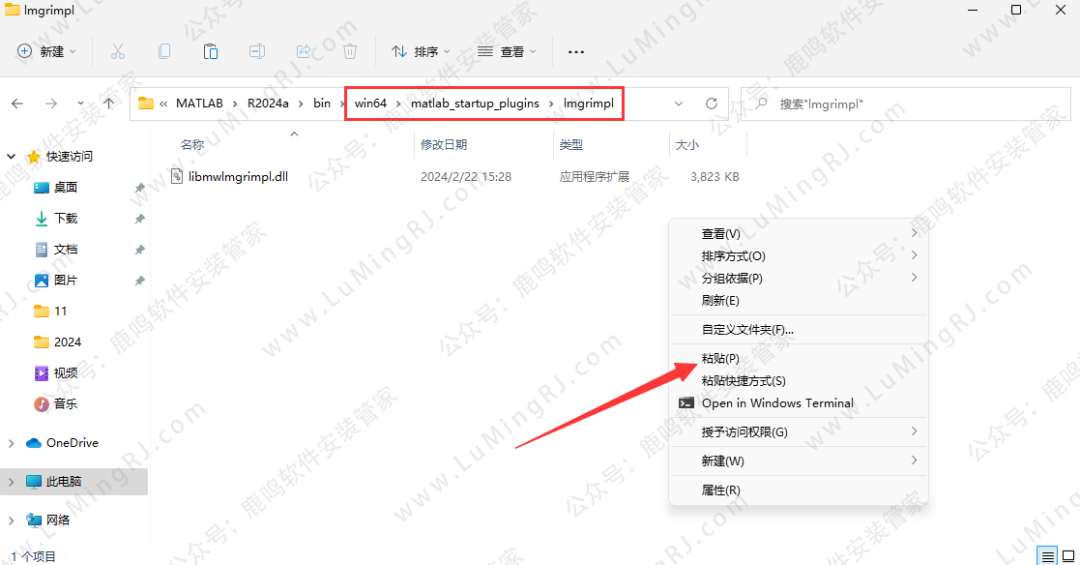Open 视频 in sidebar

pyautogui.click(x=65, y=373)
